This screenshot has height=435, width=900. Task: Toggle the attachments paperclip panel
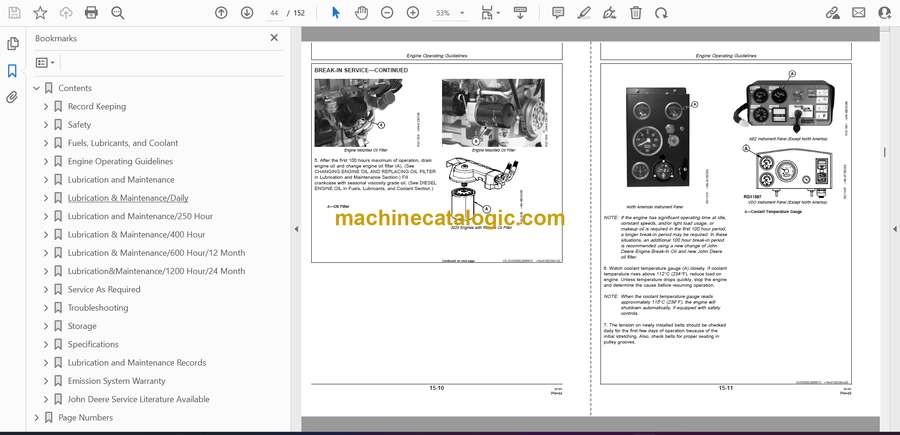click(x=12, y=97)
